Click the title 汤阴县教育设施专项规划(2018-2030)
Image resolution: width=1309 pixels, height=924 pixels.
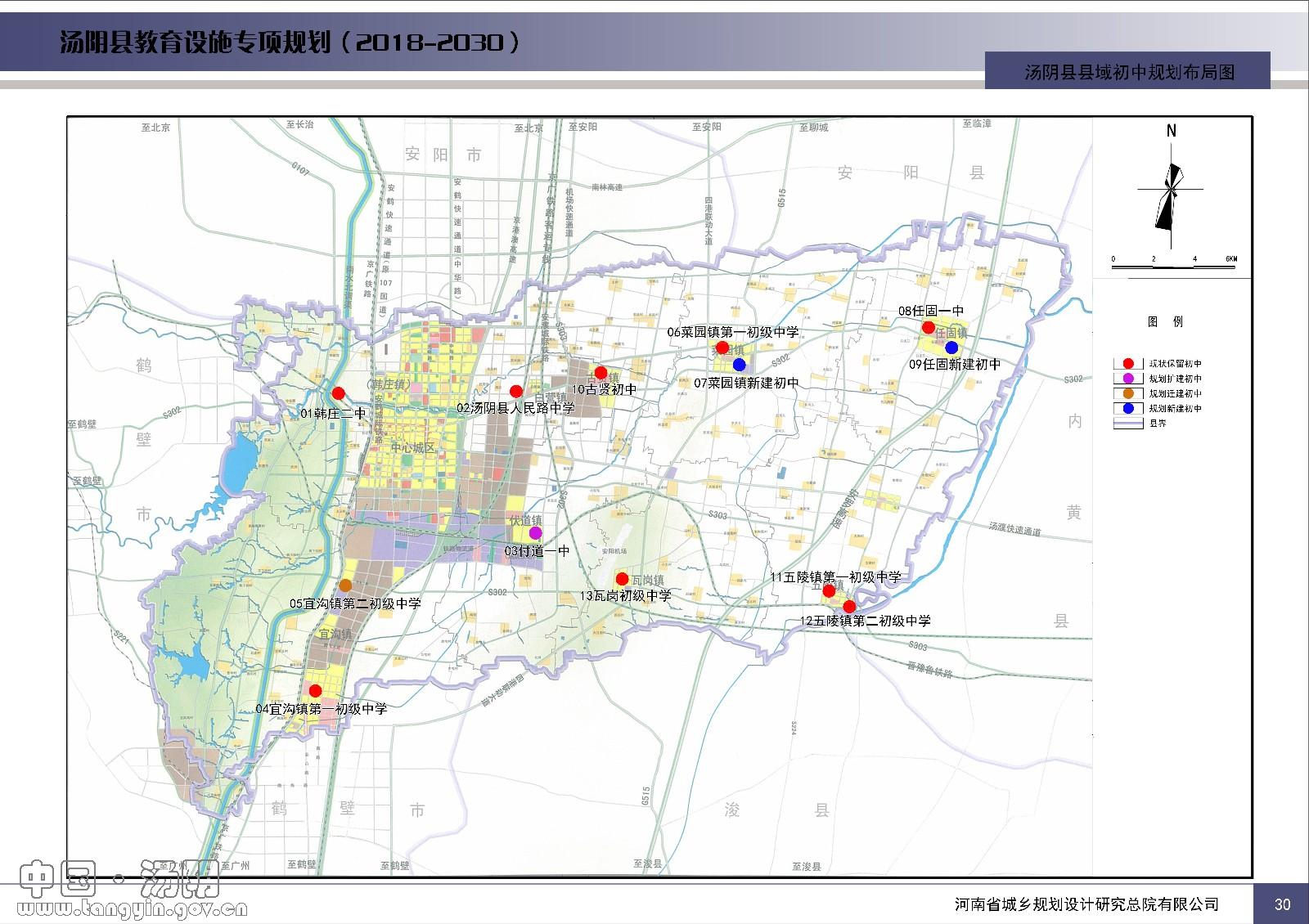point(290,42)
